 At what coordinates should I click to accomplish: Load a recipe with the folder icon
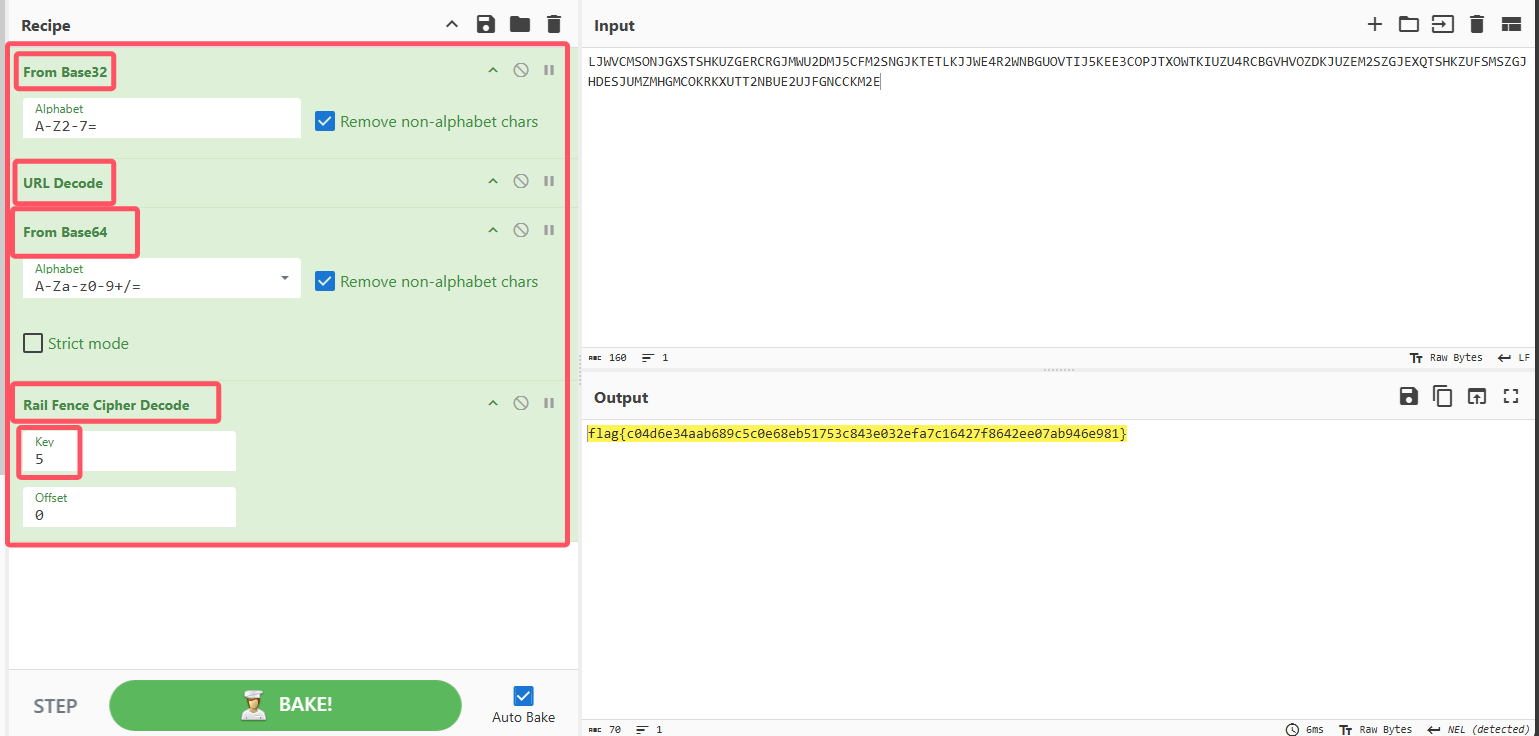[520, 24]
